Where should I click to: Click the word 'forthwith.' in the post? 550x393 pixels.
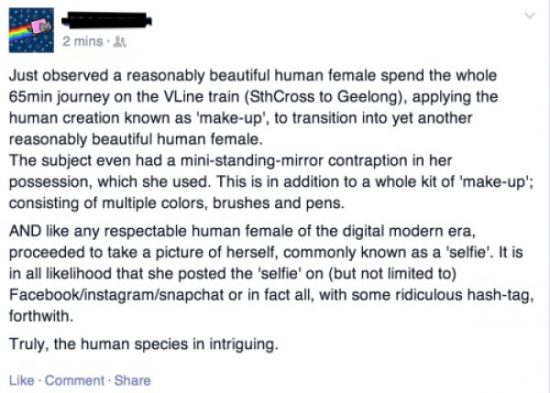(x=41, y=316)
